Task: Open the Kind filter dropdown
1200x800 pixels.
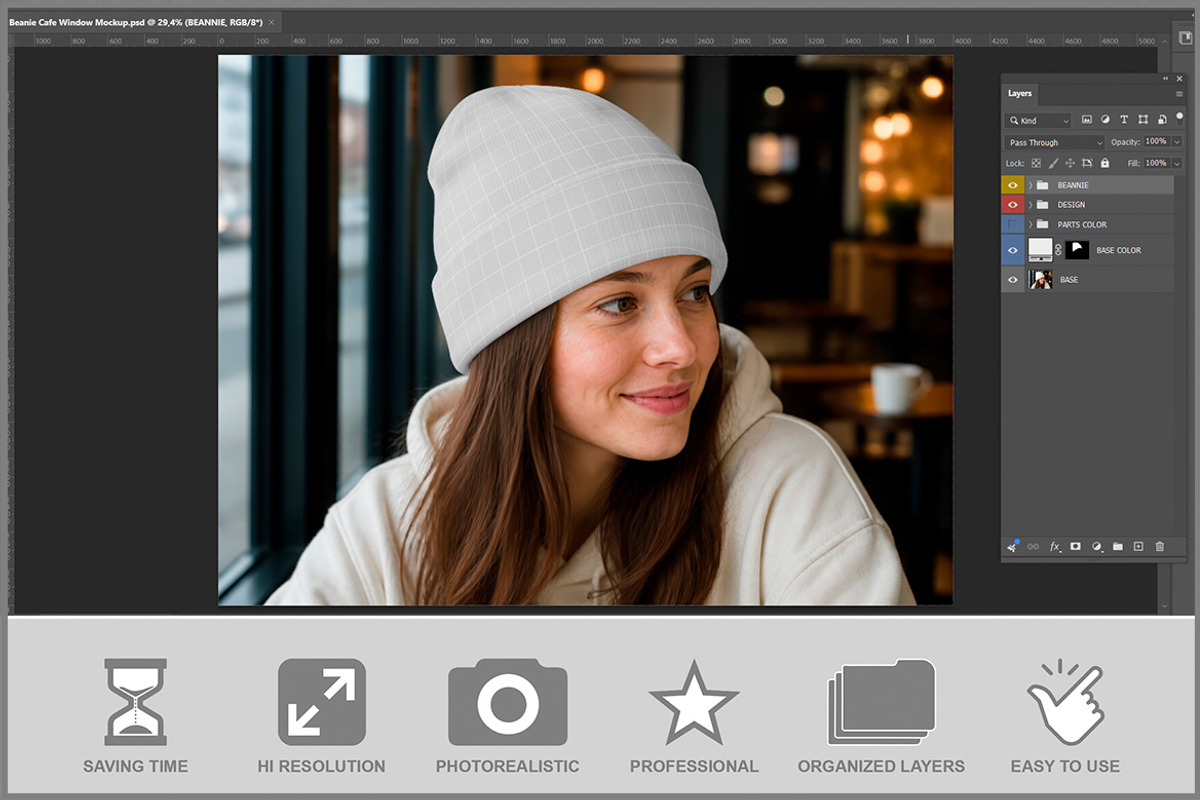Action: [1039, 120]
